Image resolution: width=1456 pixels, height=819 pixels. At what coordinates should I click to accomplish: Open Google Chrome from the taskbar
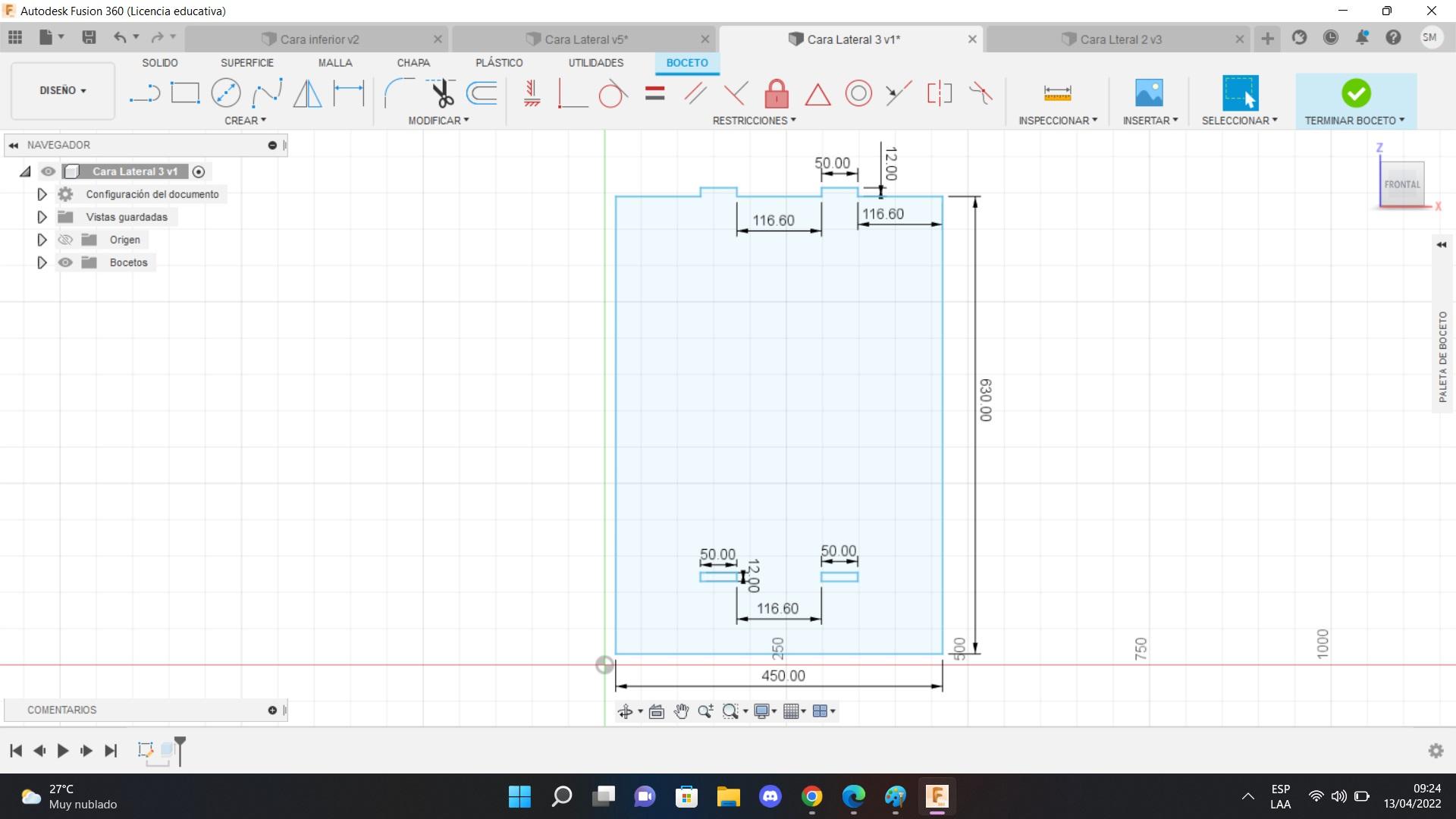pos(812,796)
